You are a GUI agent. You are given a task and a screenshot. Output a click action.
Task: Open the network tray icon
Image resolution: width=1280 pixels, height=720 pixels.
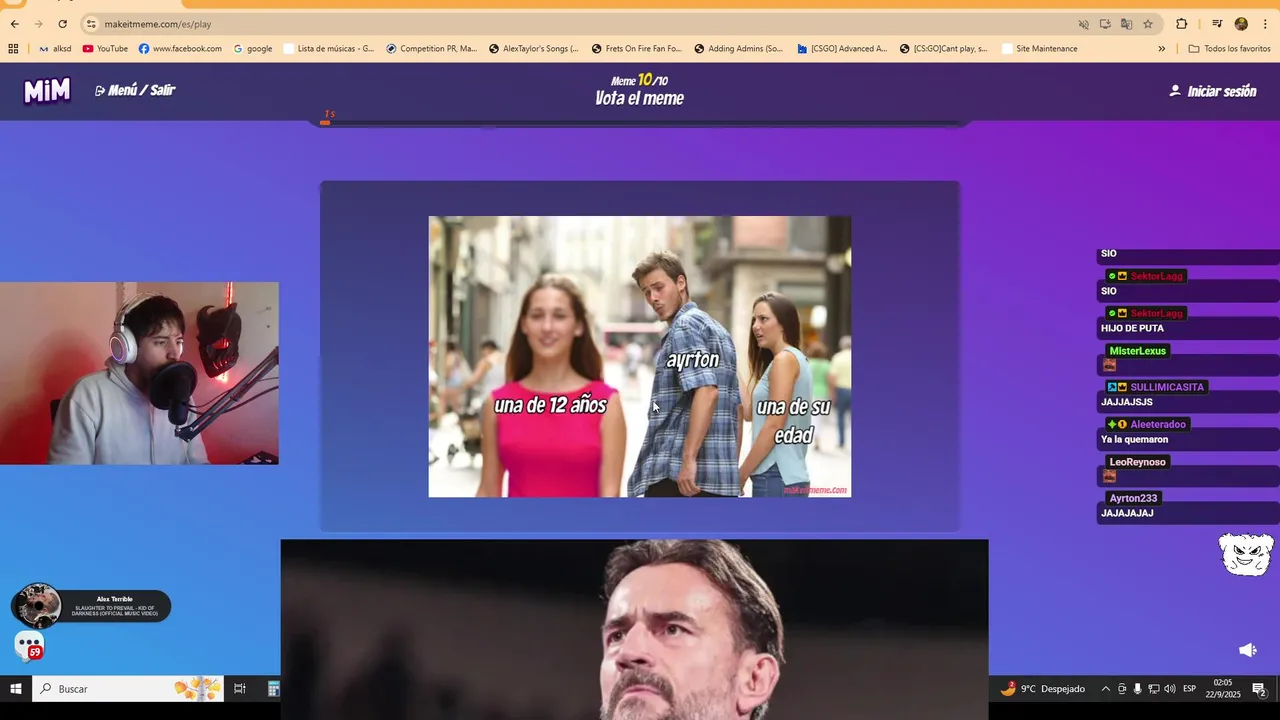1154,689
